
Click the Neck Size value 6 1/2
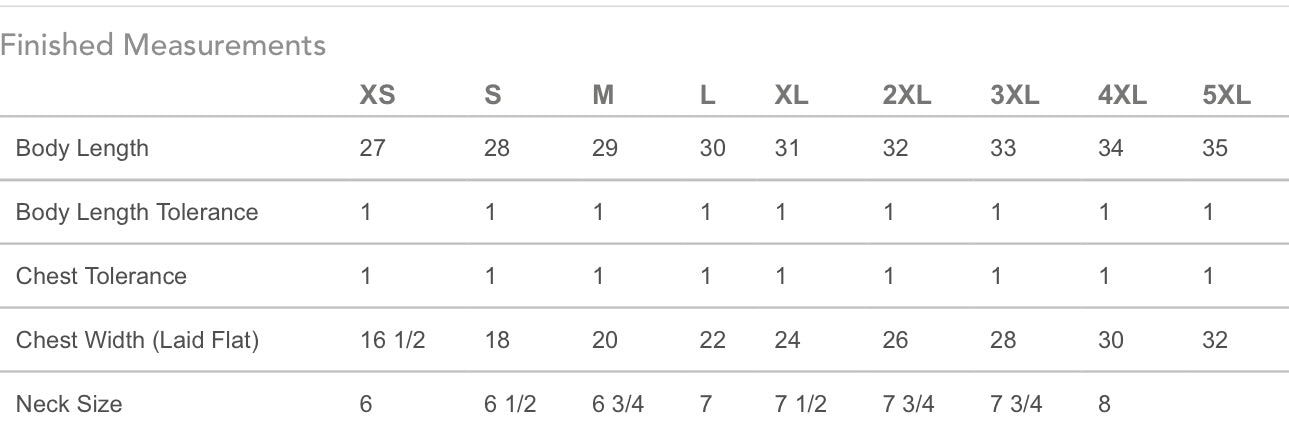(x=510, y=404)
